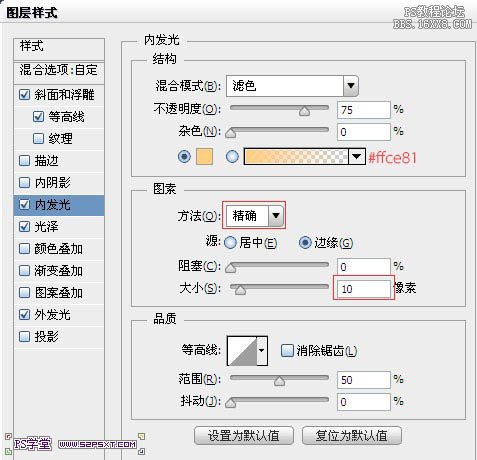Select the 外发光 style item
The image size is (477, 460).
pyautogui.click(x=59, y=315)
